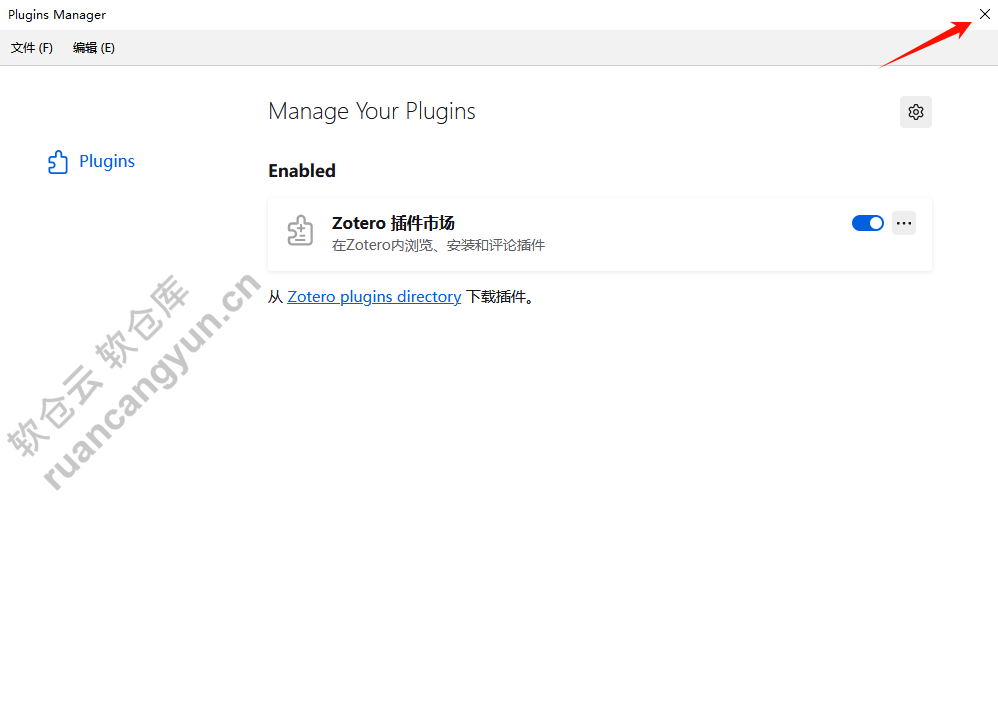Close the Plugins Manager window
Image resolution: width=998 pixels, height=728 pixels.
tap(983, 14)
